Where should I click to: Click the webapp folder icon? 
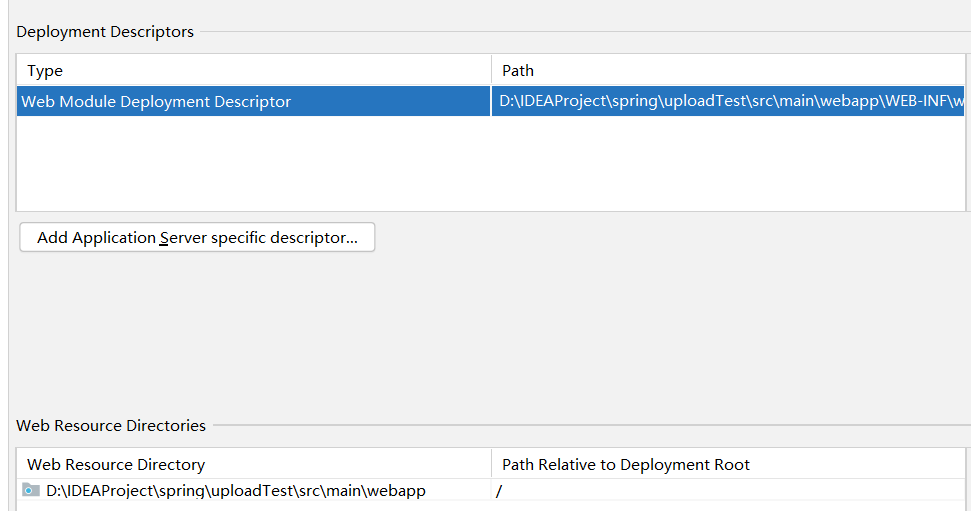point(31,491)
